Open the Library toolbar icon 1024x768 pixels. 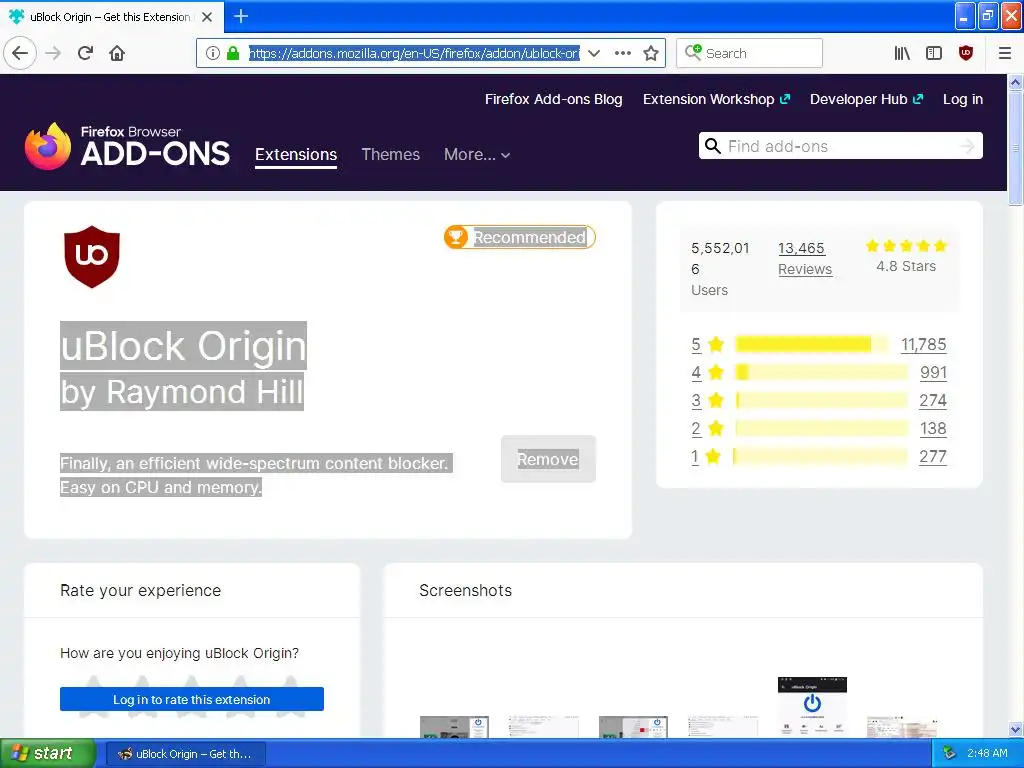[x=902, y=53]
